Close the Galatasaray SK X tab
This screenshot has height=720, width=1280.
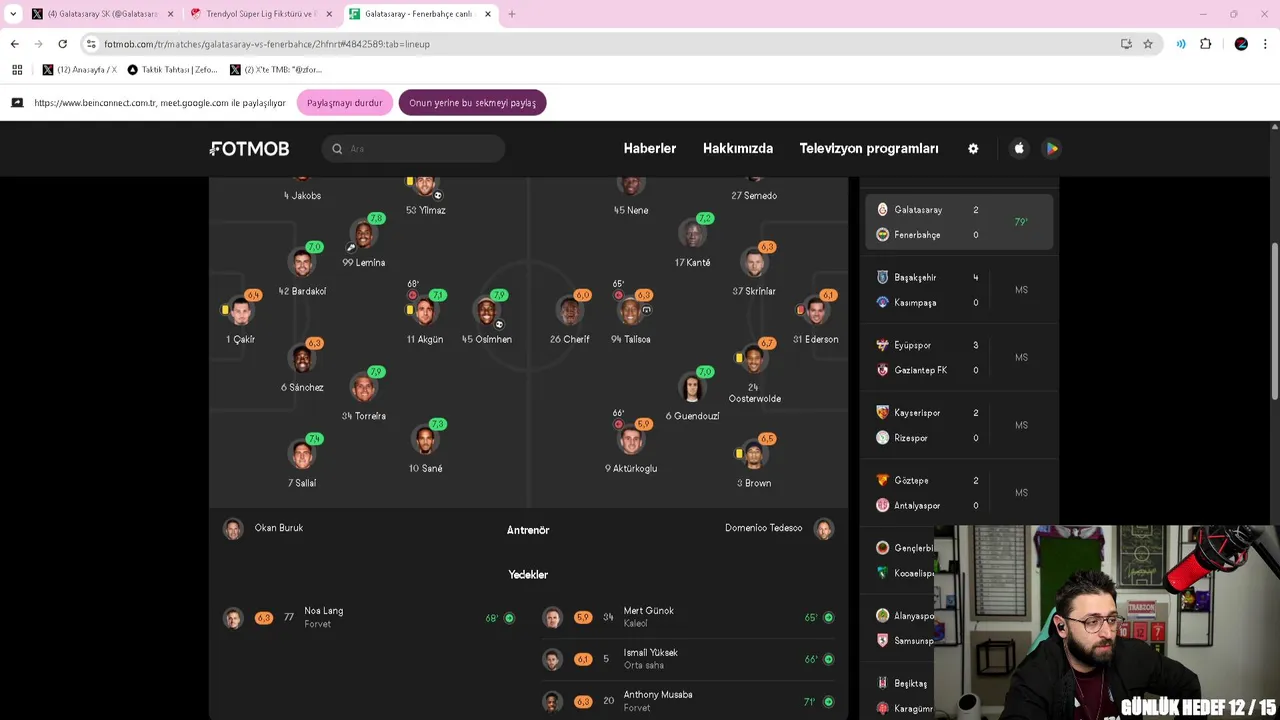click(x=170, y=14)
